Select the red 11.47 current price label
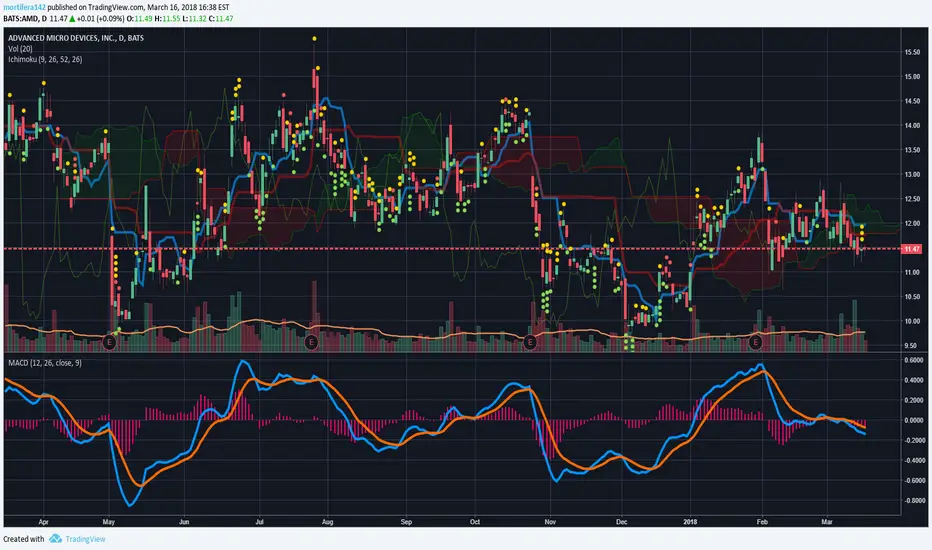Screen dimensions: 932x550 coord(911,249)
